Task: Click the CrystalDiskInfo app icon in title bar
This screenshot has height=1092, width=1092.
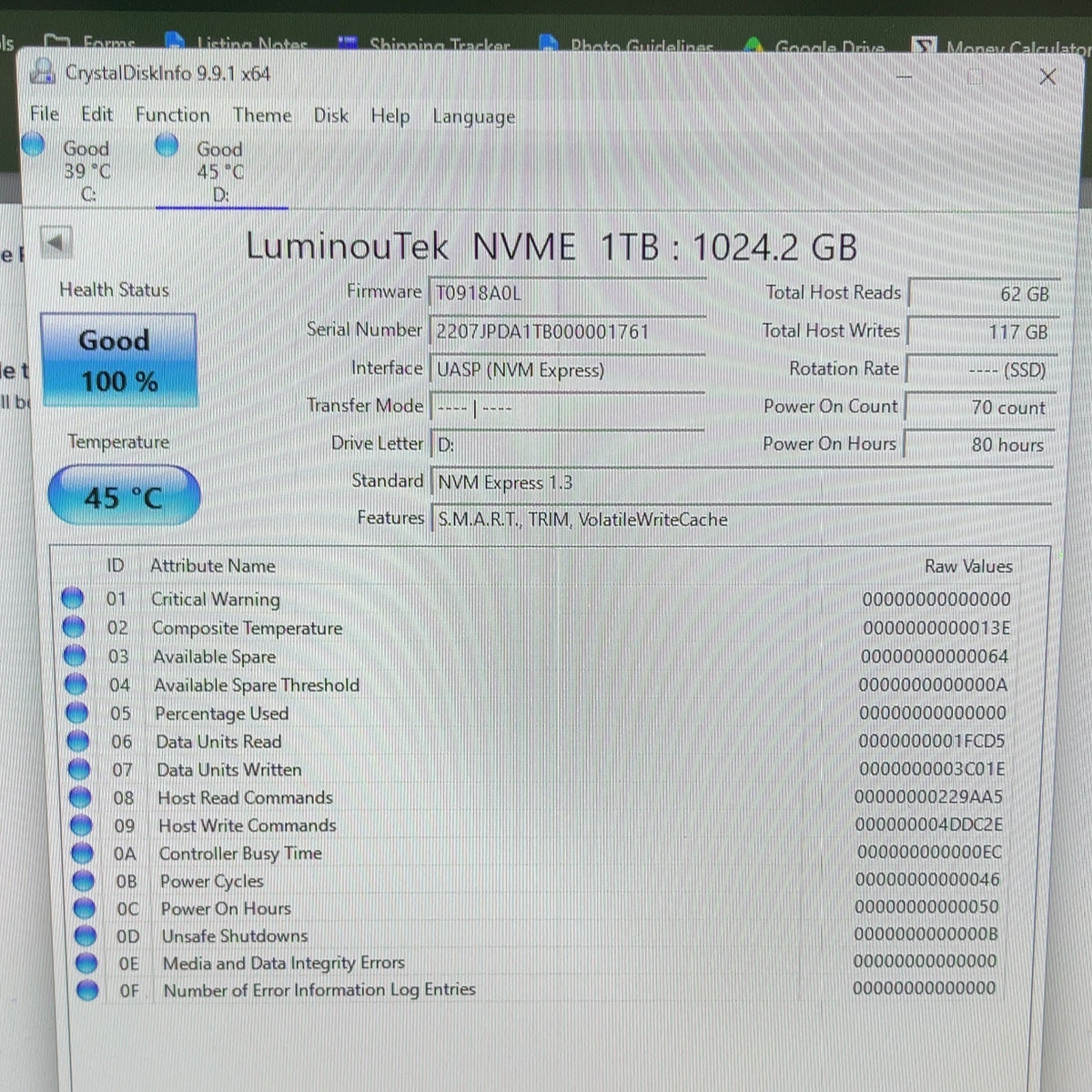Action: (43, 72)
